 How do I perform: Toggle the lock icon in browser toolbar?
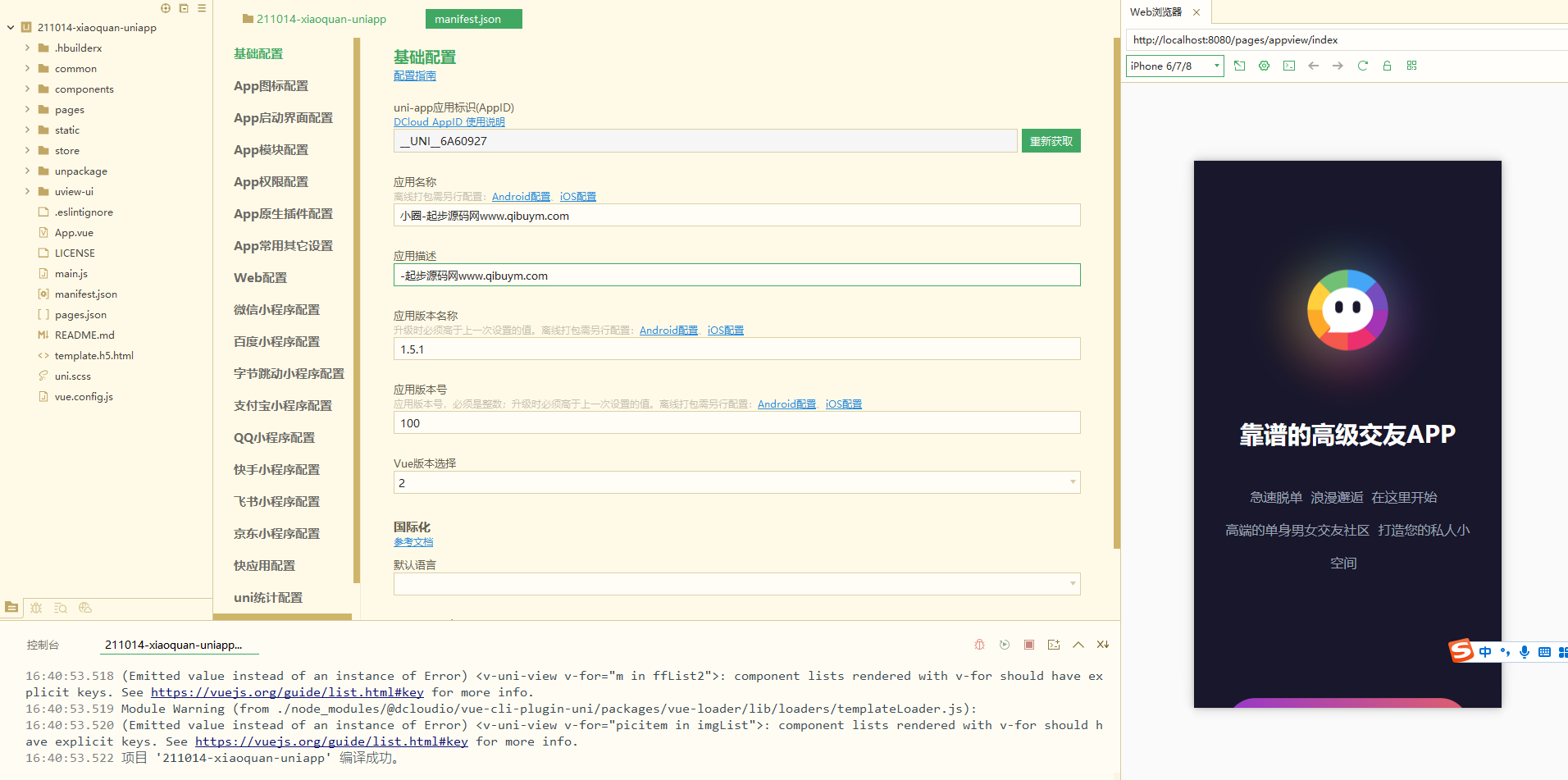pos(1387,66)
